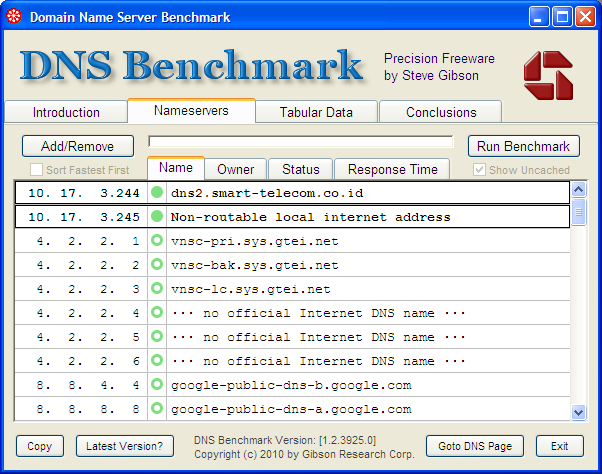Click the nameserver list scrollbar thumb
Image resolution: width=602 pixels, height=474 pixels.
[x=578, y=211]
